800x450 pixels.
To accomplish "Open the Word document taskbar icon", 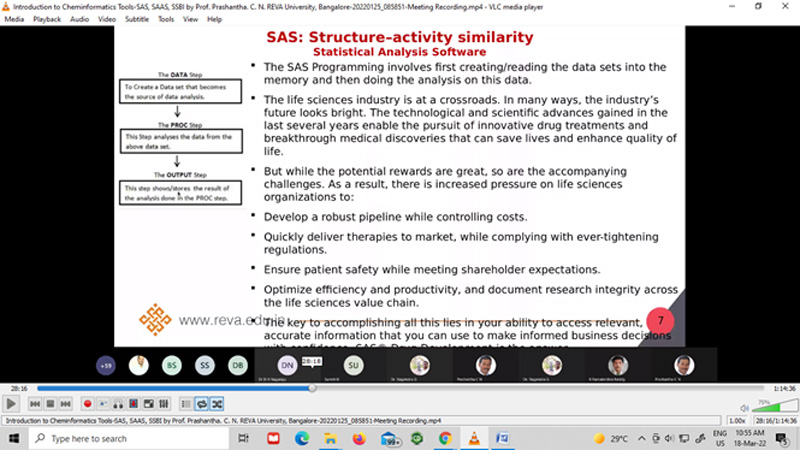I will pyautogui.click(x=503, y=438).
